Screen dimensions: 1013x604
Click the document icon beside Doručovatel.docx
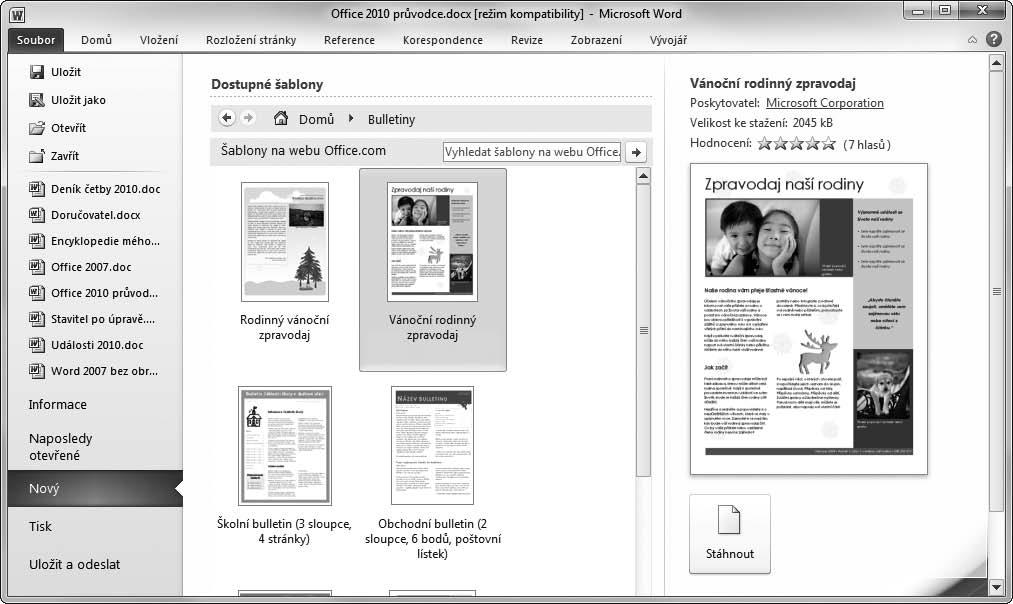point(37,214)
